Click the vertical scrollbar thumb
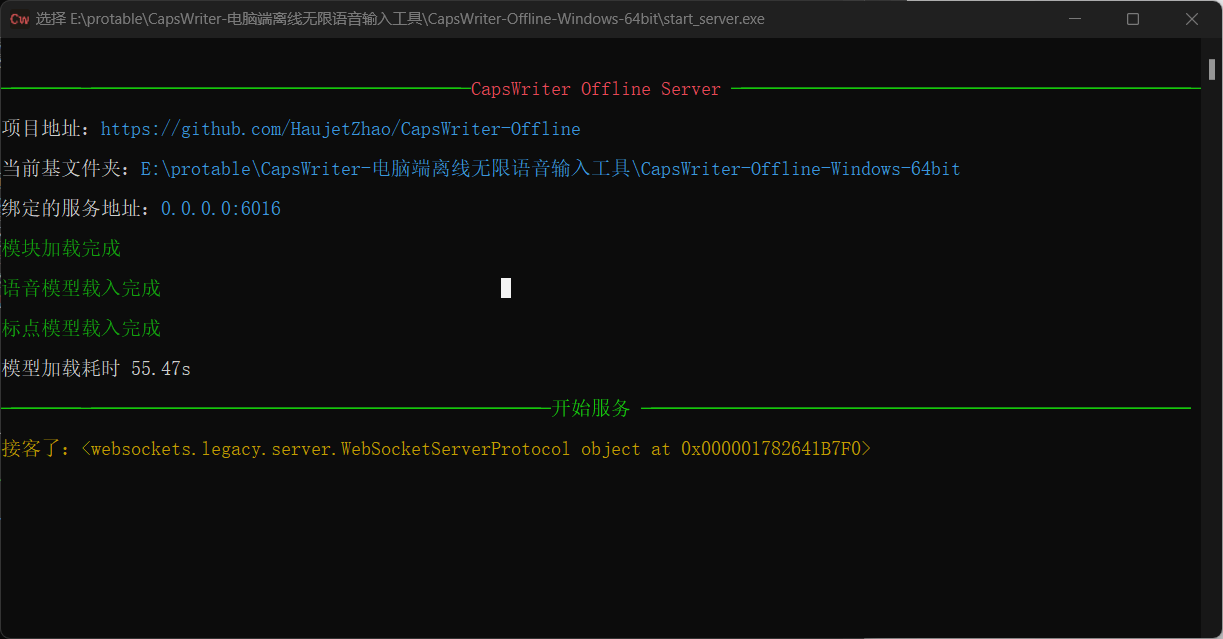Image resolution: width=1223 pixels, height=639 pixels. click(1211, 70)
